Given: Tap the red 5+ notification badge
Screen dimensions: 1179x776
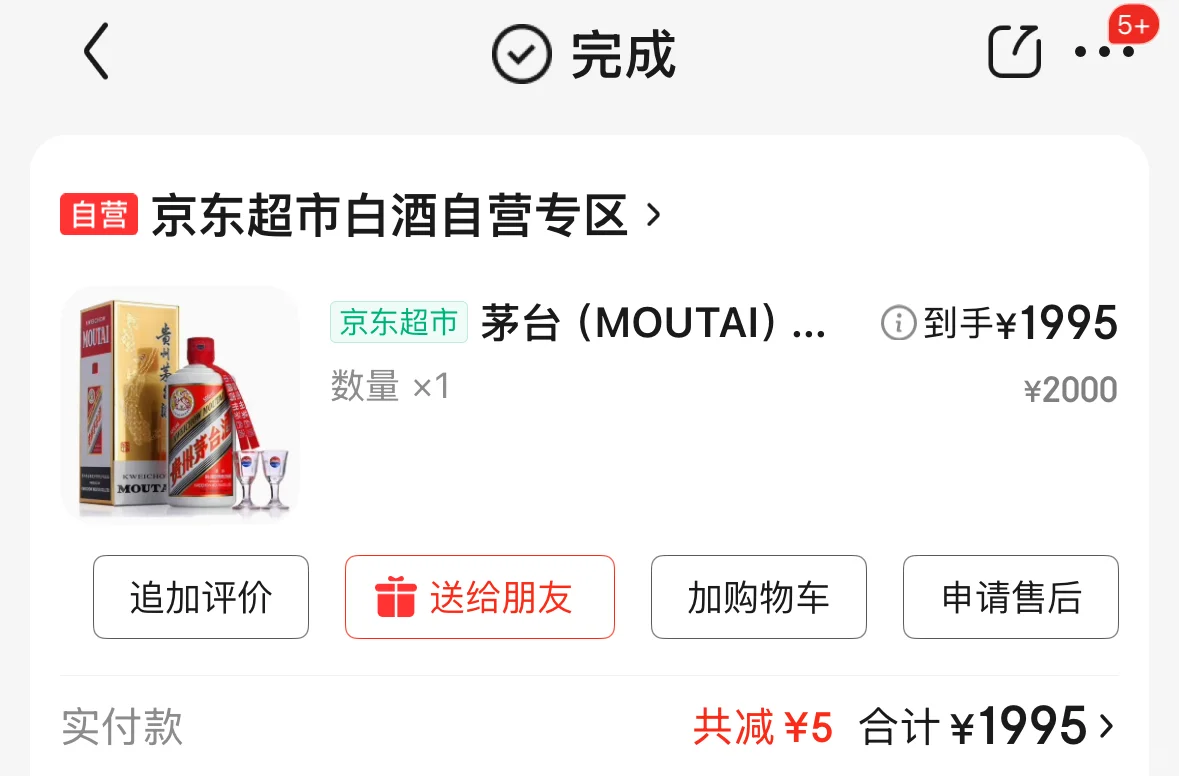Looking at the screenshot, I should pos(1133,25).
